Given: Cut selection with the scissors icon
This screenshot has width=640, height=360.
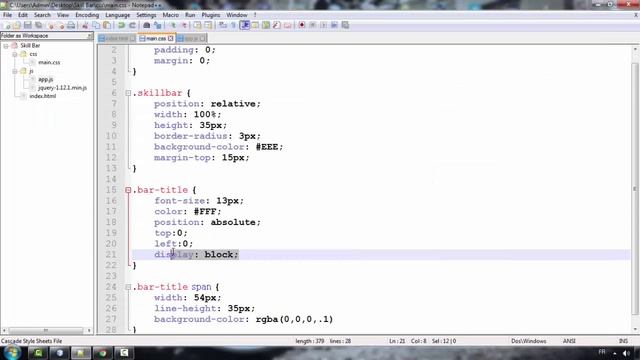Looking at the screenshot, I should tap(85, 25).
